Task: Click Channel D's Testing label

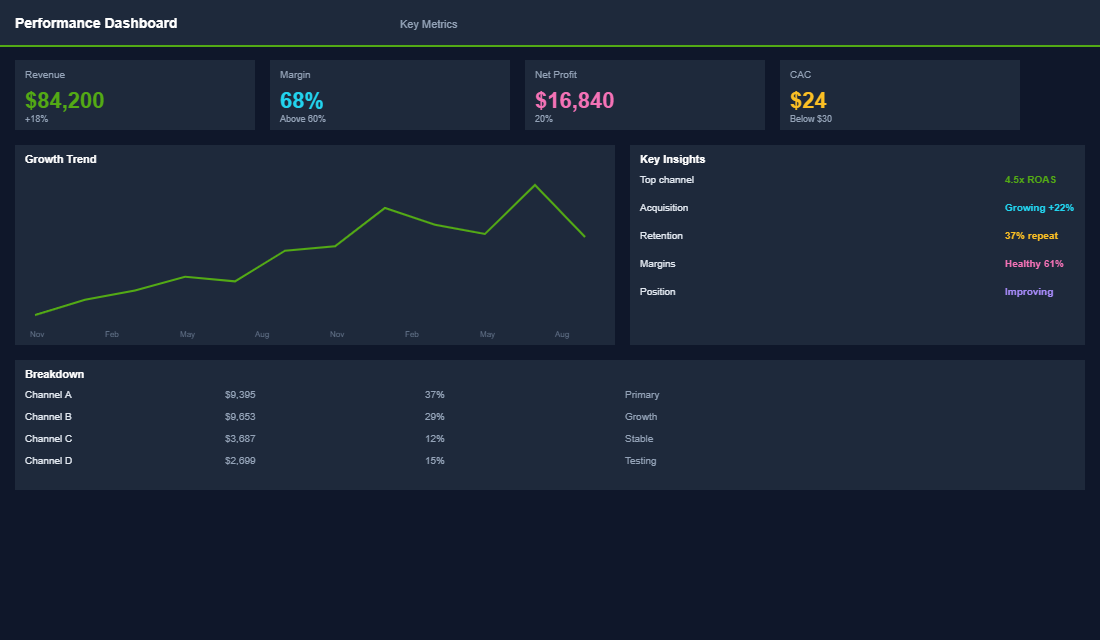Action: coord(640,460)
